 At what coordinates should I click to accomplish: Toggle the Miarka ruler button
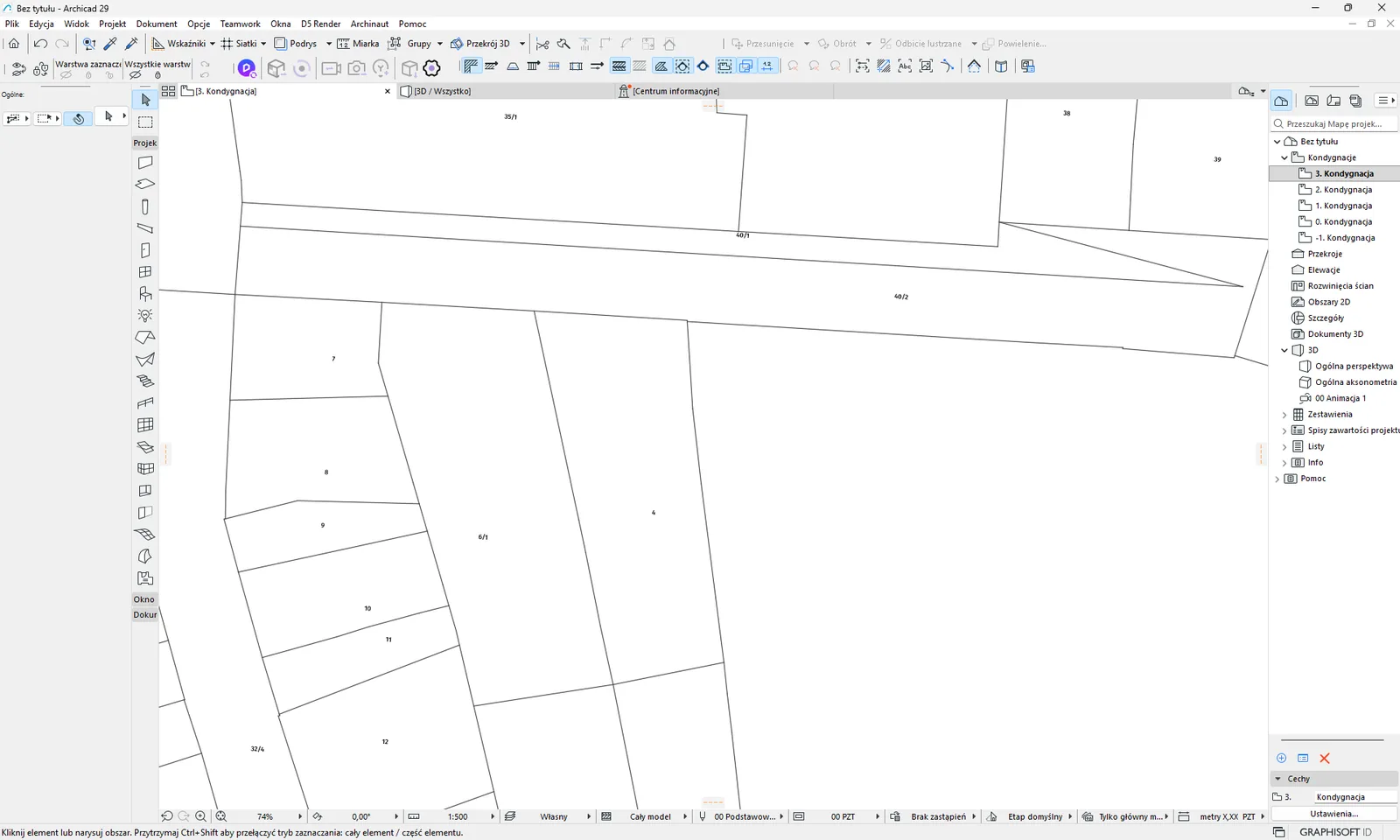pyautogui.click(x=358, y=44)
